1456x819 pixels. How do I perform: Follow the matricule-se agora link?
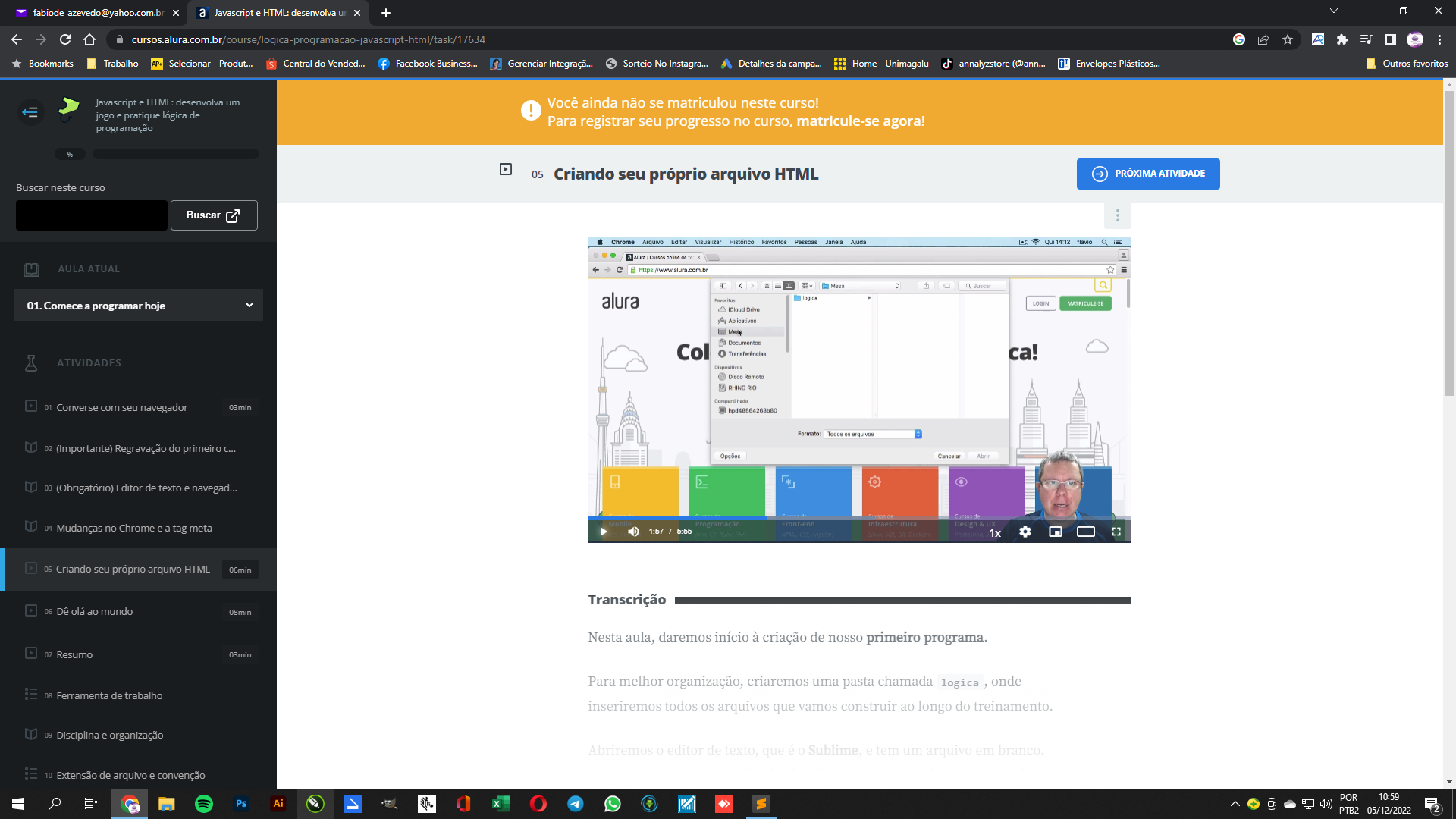click(858, 121)
